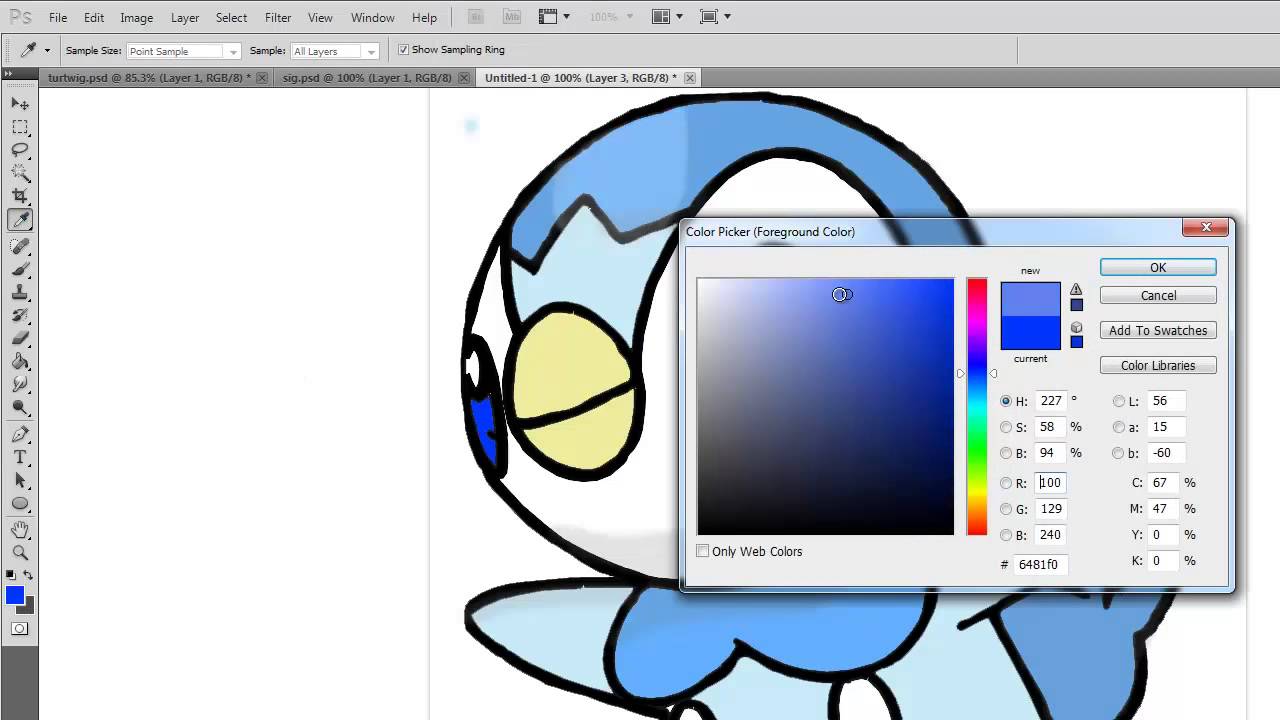Screen dimensions: 1280x720
Task: Select the Horizontal Type tool
Action: pyautogui.click(x=20, y=457)
